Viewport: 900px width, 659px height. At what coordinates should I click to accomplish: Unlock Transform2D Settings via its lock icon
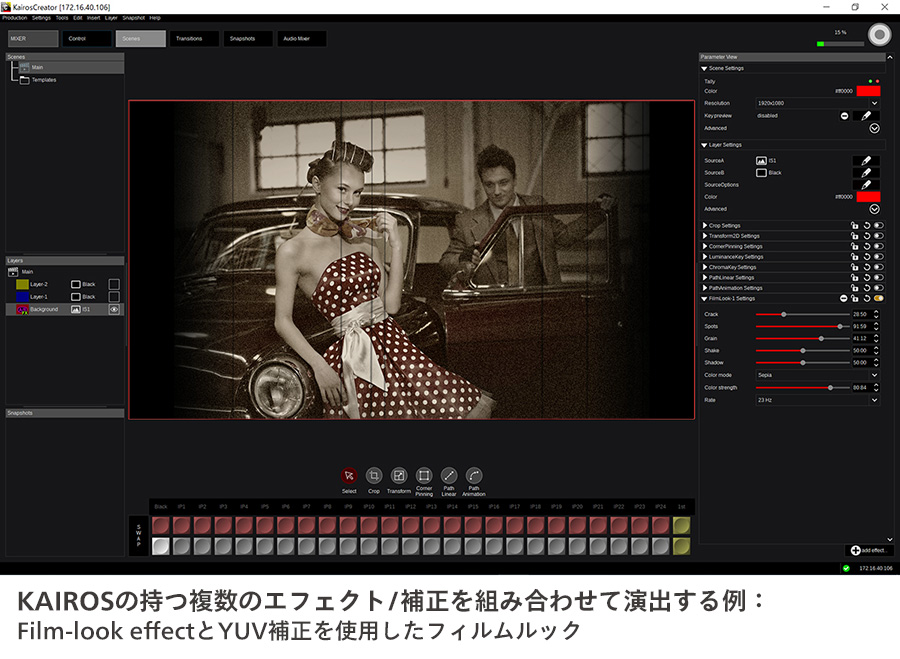[855, 236]
